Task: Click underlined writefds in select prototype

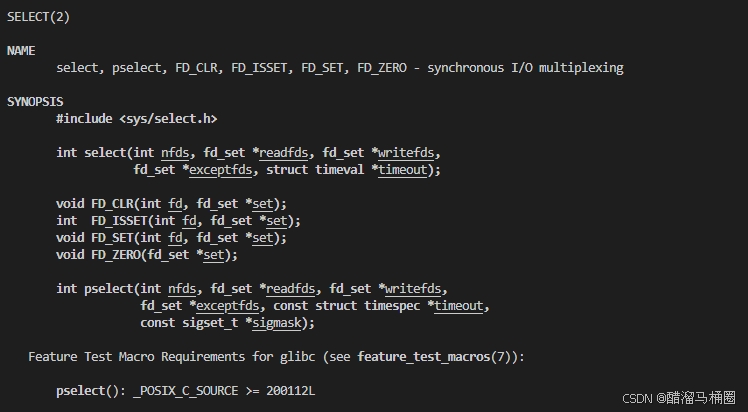Action: click(406, 153)
